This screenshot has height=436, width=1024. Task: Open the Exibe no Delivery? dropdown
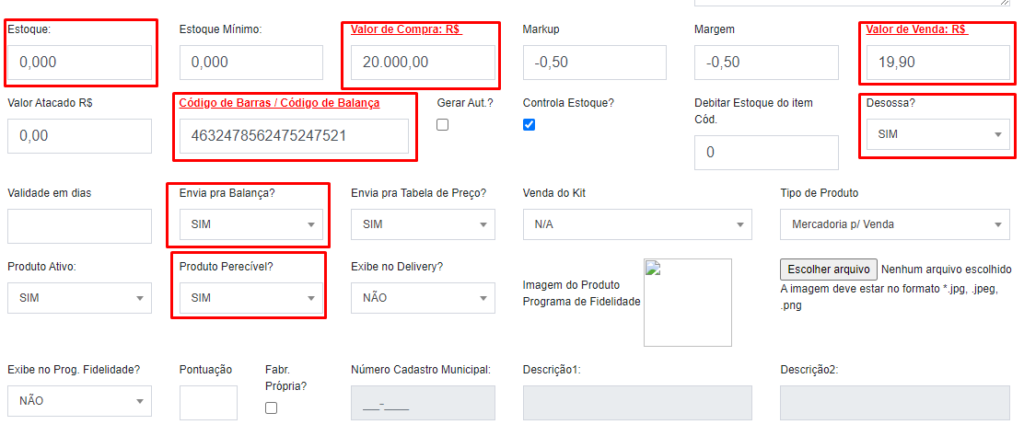point(422,298)
